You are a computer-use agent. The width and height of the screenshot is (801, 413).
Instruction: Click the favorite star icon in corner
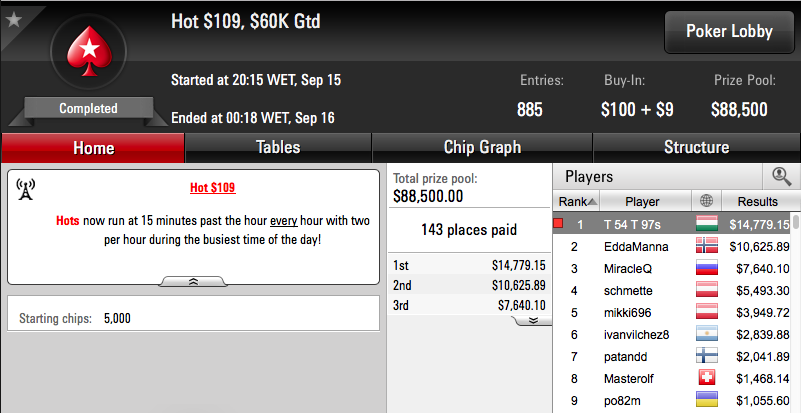tap(14, 20)
